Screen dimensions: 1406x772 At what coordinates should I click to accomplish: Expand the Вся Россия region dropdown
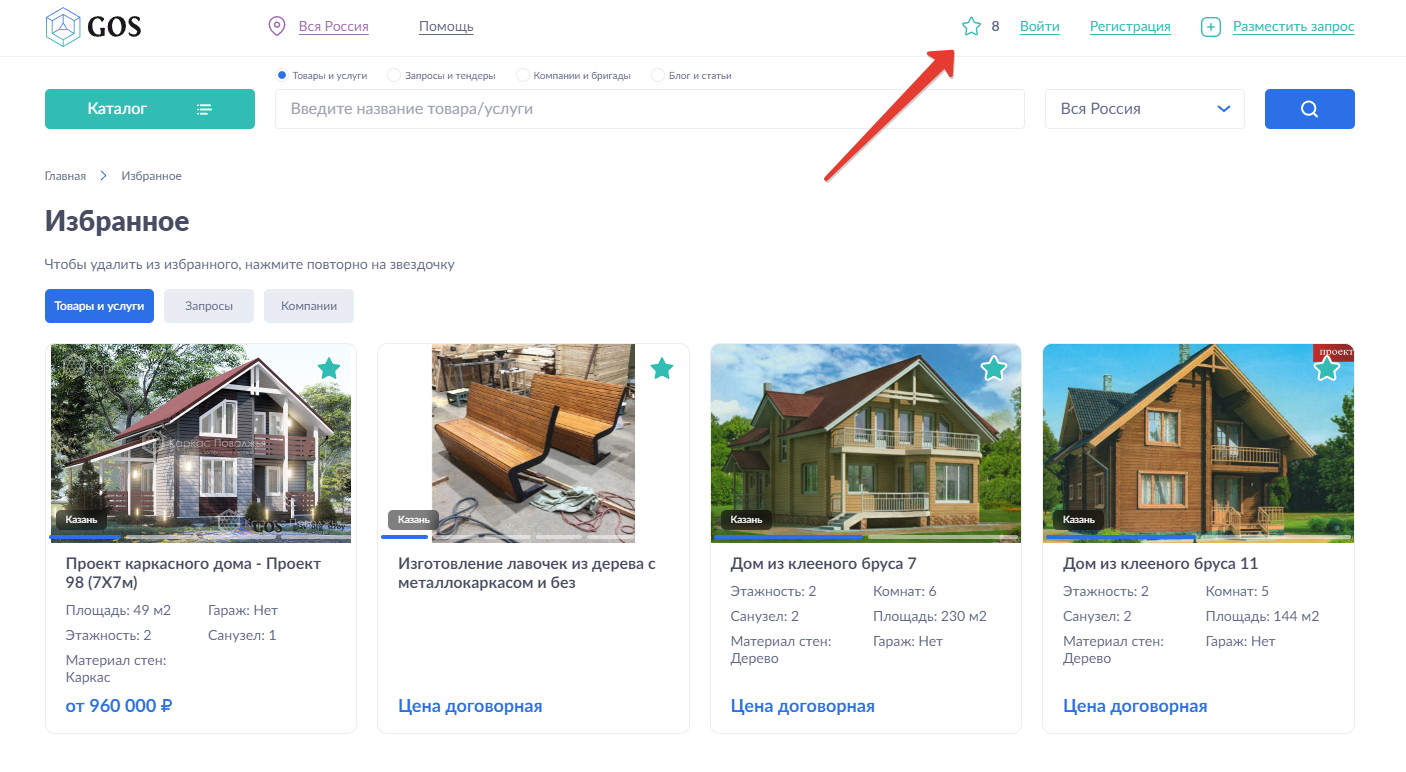coord(1144,109)
